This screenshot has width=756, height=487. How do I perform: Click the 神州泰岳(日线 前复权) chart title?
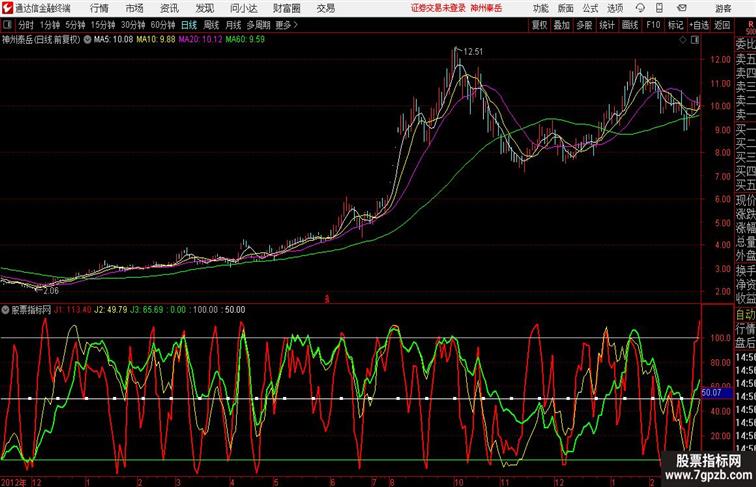[41, 40]
